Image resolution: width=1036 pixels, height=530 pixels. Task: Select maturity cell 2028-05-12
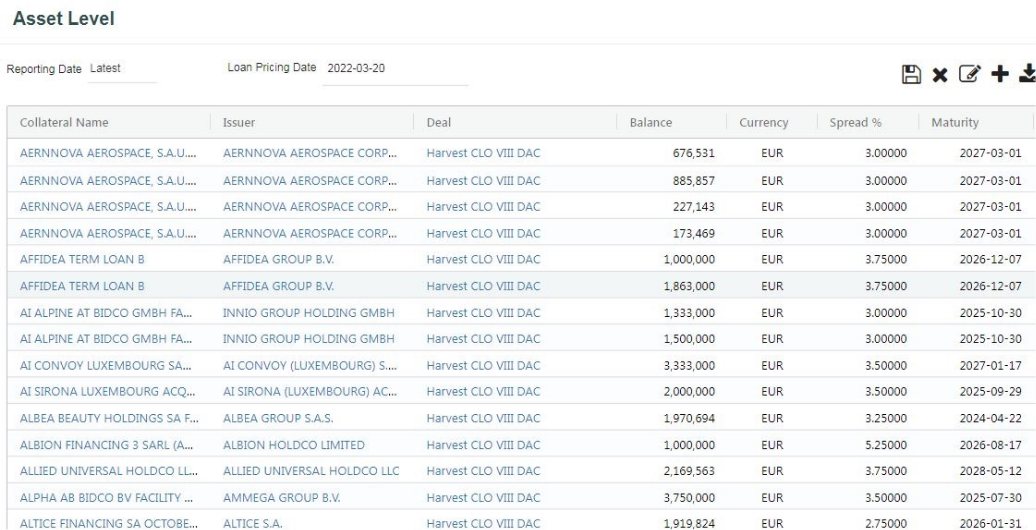tap(990, 471)
